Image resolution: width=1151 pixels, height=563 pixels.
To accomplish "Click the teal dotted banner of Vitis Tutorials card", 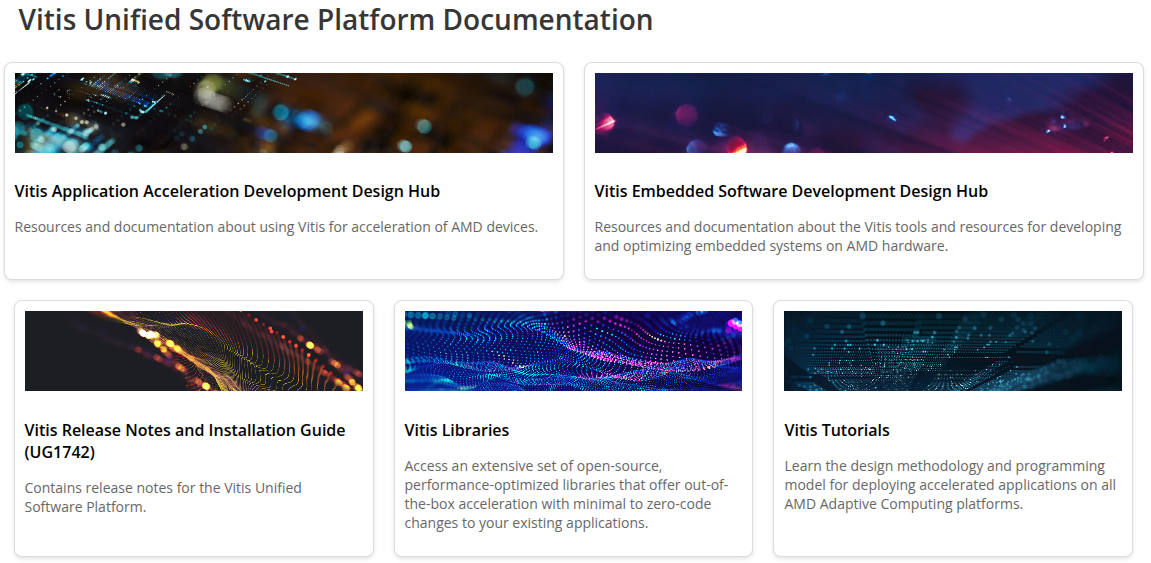I will tap(953, 351).
